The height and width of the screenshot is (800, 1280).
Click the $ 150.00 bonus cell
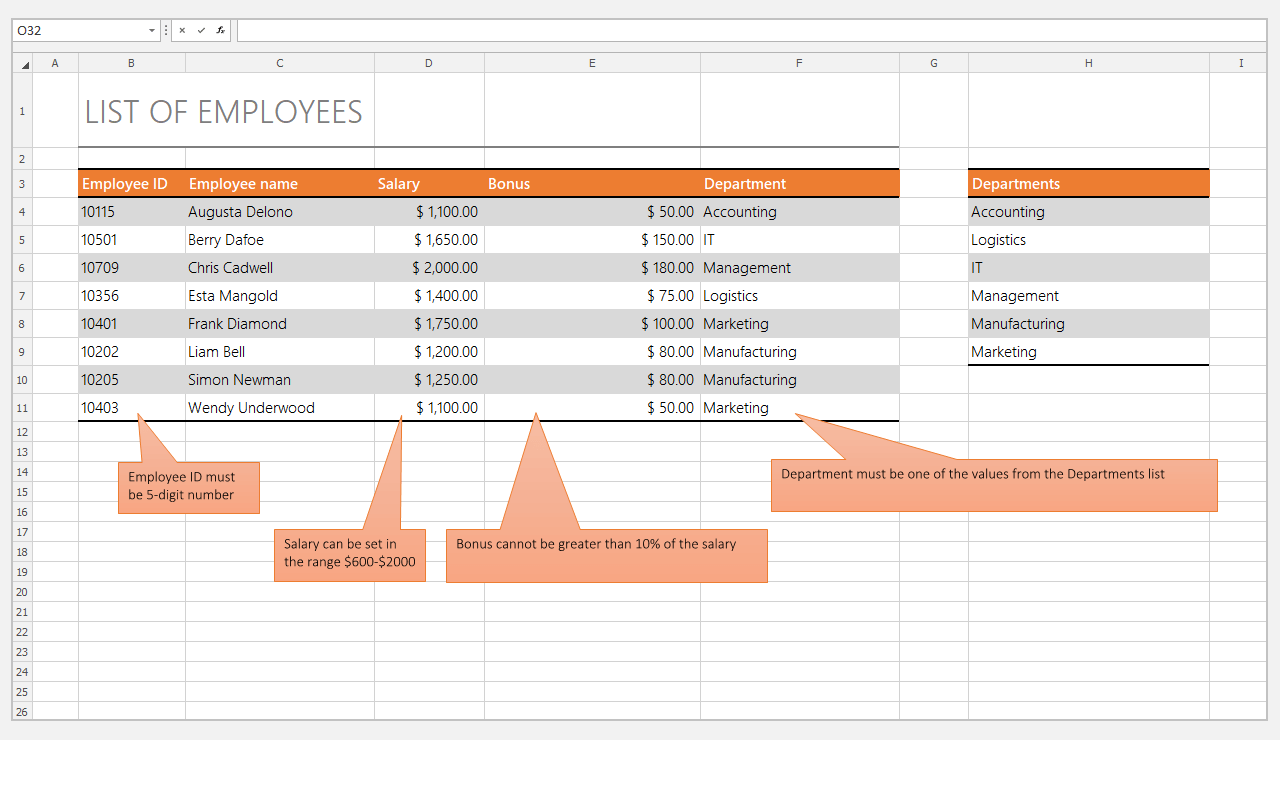592,240
